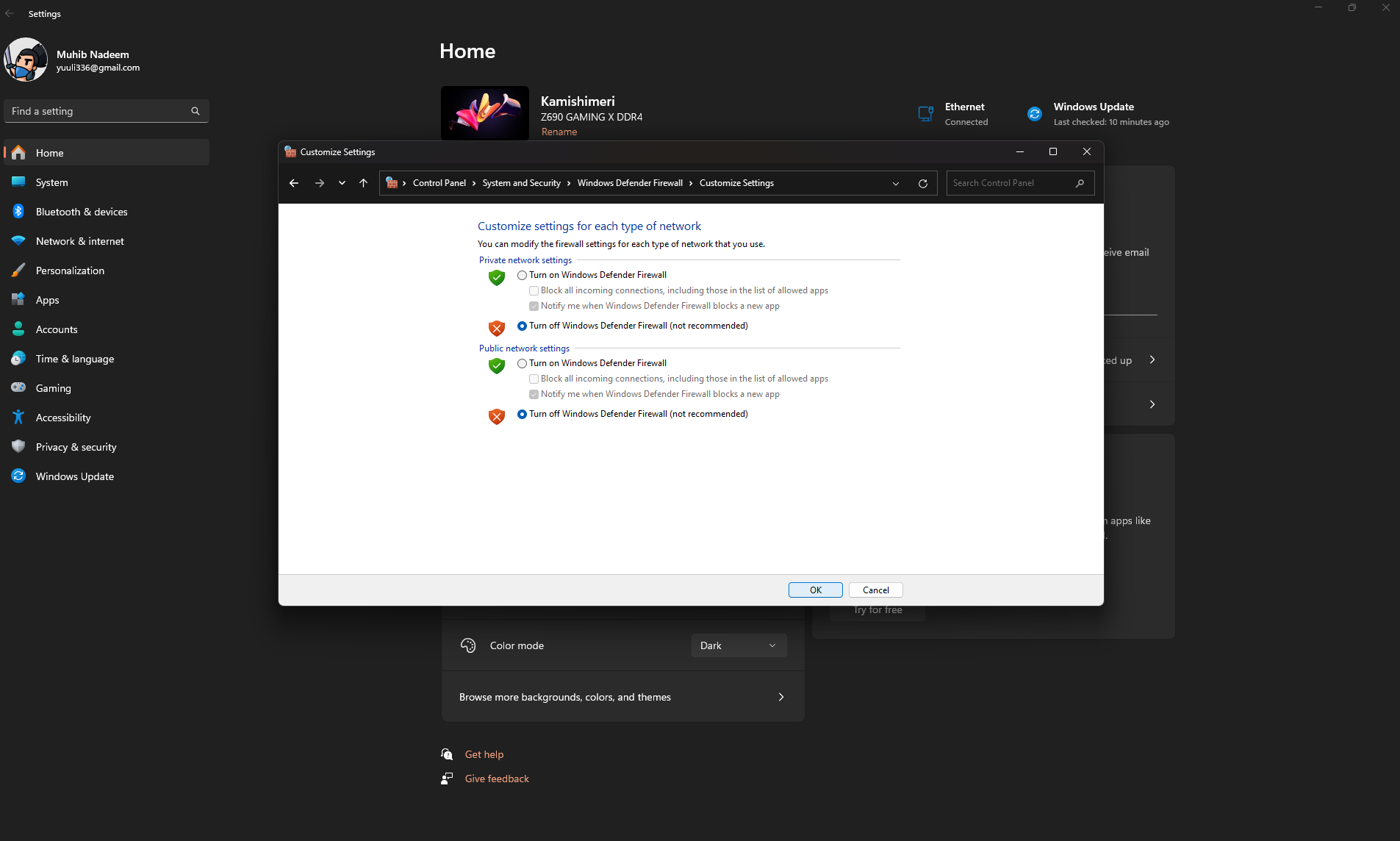The height and width of the screenshot is (841, 1400).
Task: Click the Time & language globe icon
Action: click(18, 359)
